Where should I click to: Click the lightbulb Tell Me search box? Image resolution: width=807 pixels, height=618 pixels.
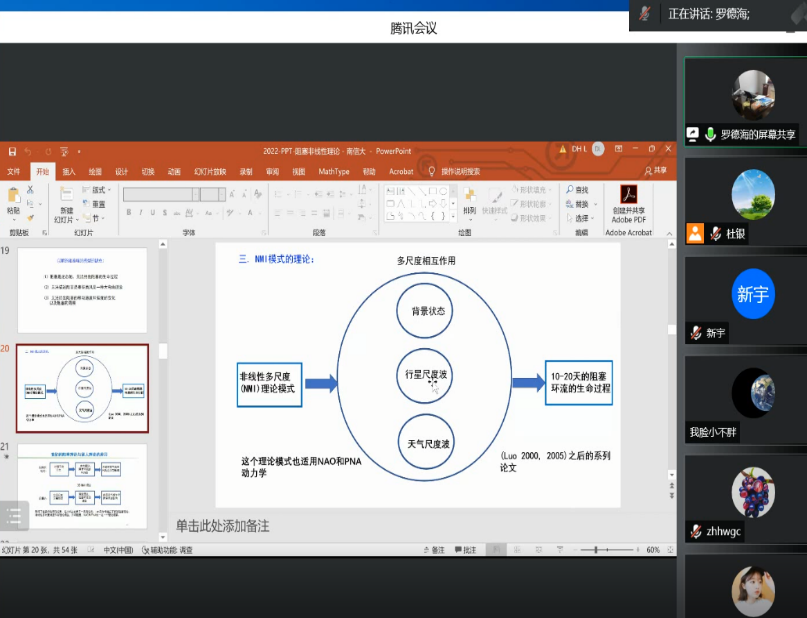click(454, 171)
